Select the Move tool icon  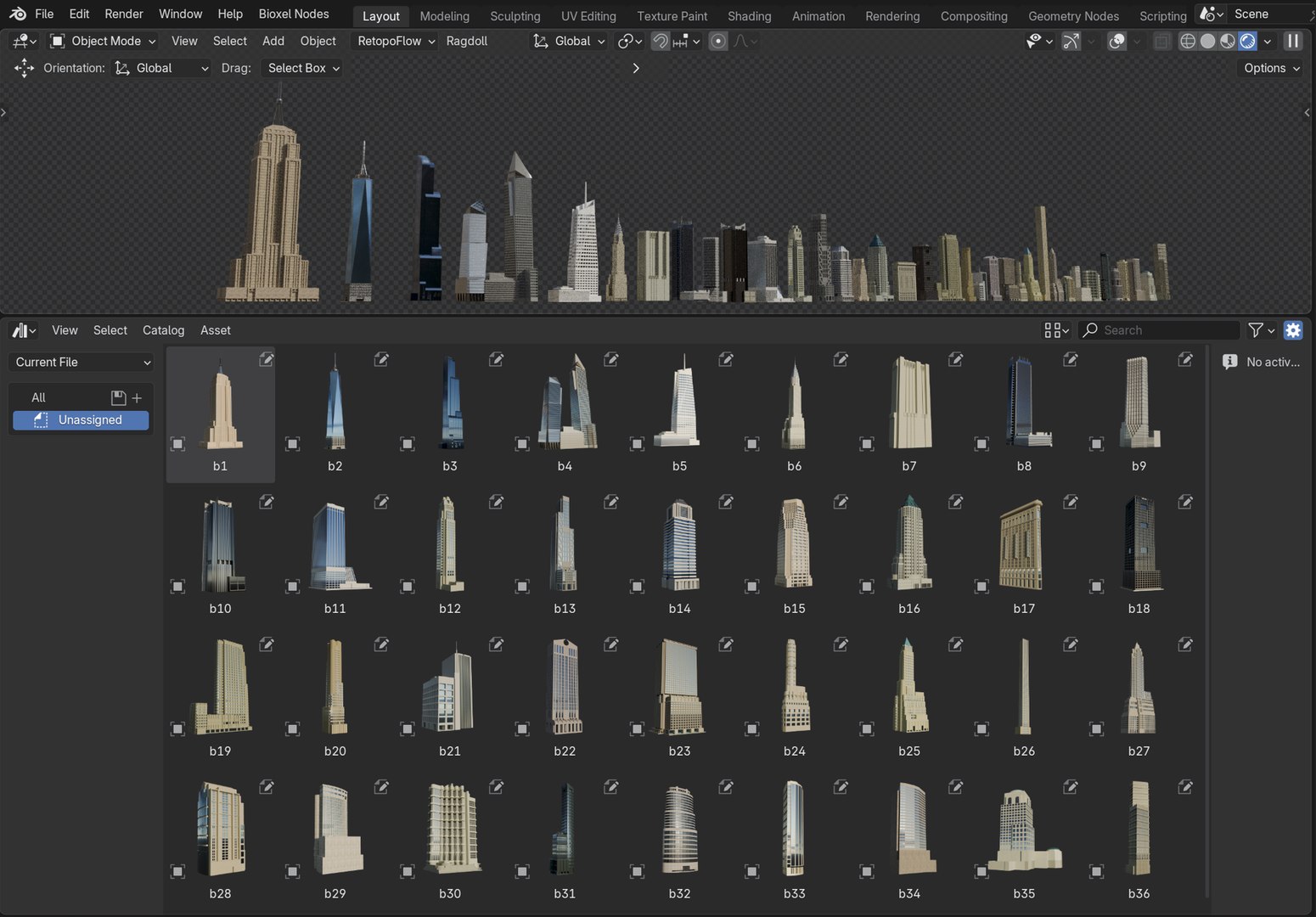point(24,68)
